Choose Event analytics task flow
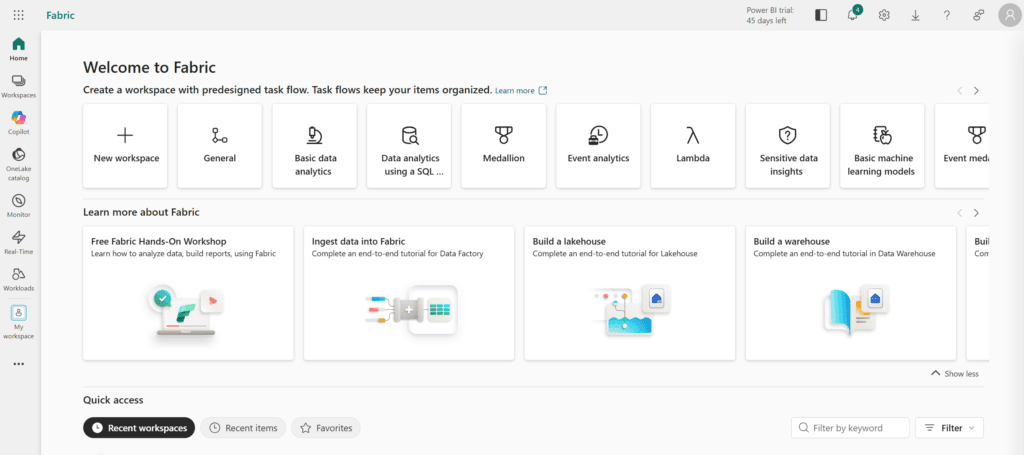 pos(598,146)
